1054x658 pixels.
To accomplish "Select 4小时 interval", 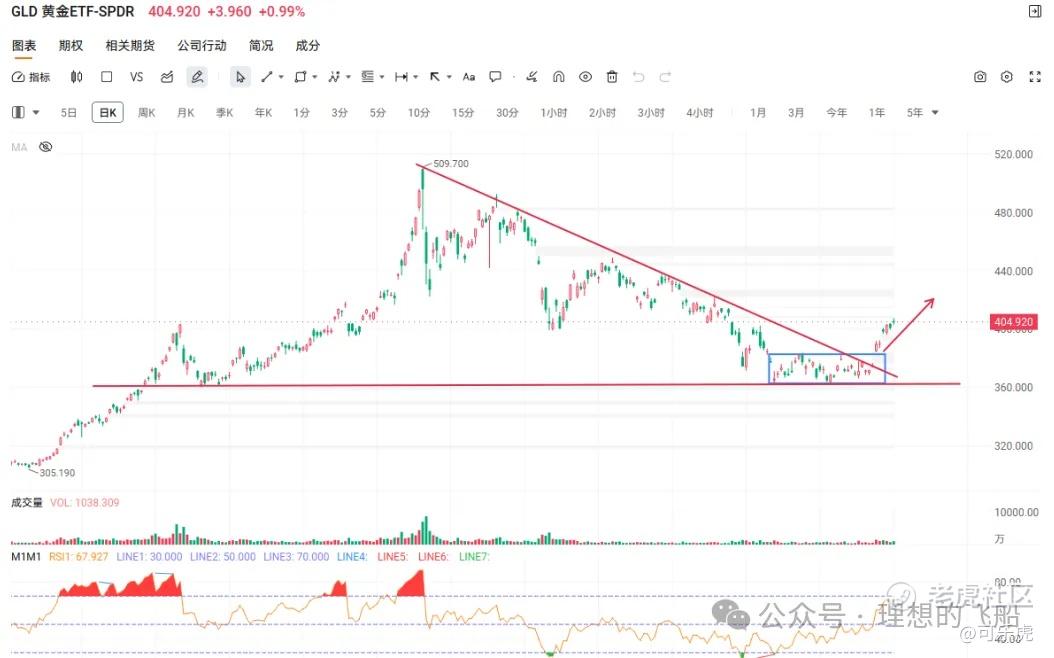I will 700,113.
